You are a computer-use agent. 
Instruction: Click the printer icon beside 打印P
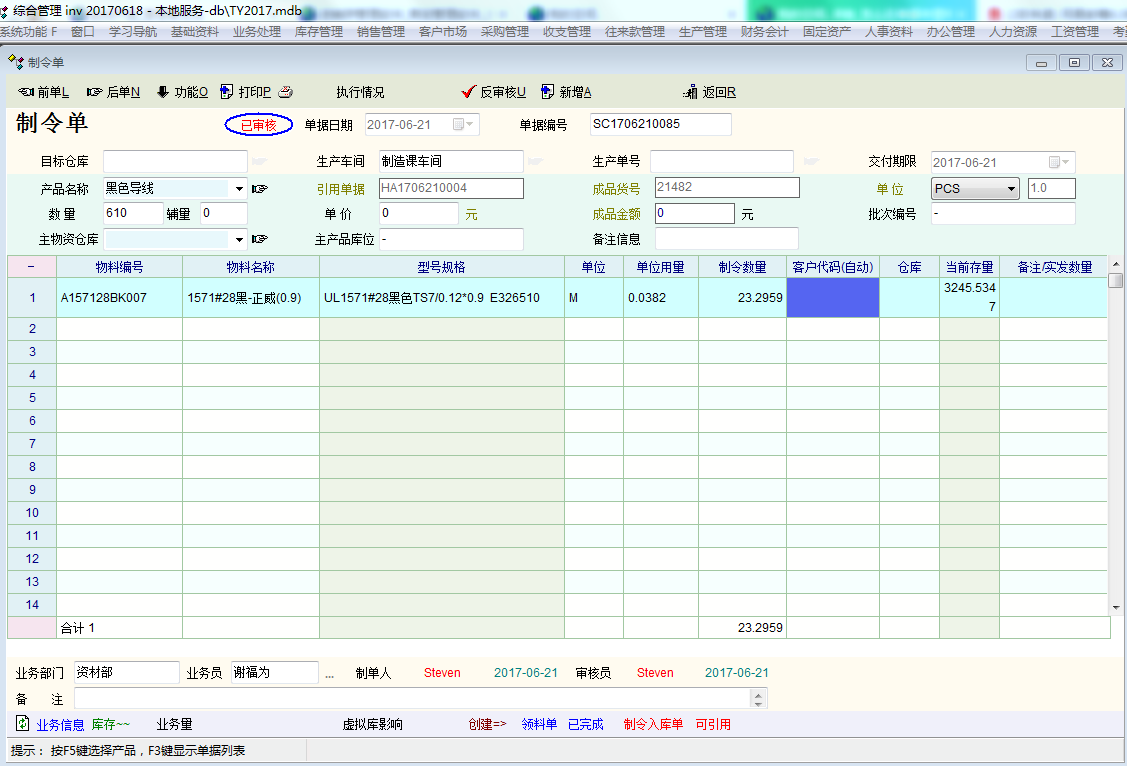pyautogui.click(x=285, y=92)
